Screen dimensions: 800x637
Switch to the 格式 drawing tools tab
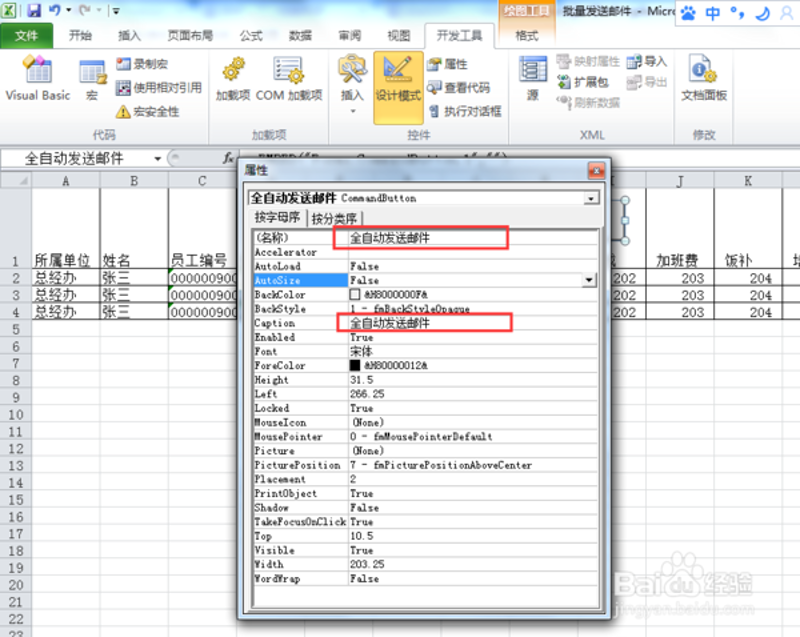tap(527, 36)
